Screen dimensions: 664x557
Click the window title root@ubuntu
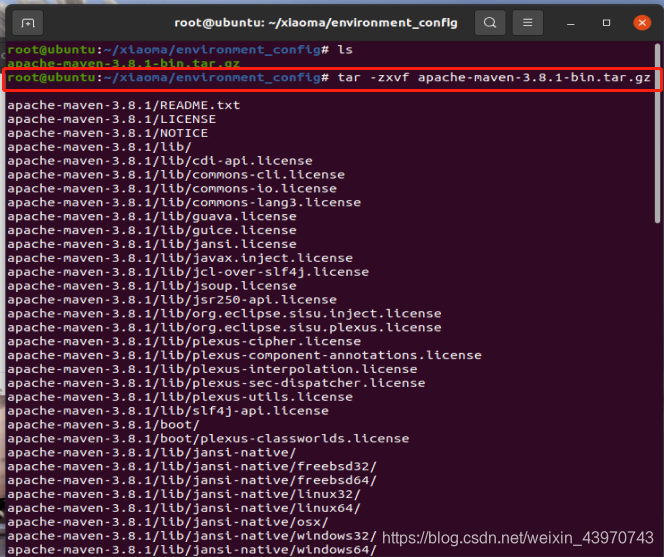pyautogui.click(x=316, y=22)
